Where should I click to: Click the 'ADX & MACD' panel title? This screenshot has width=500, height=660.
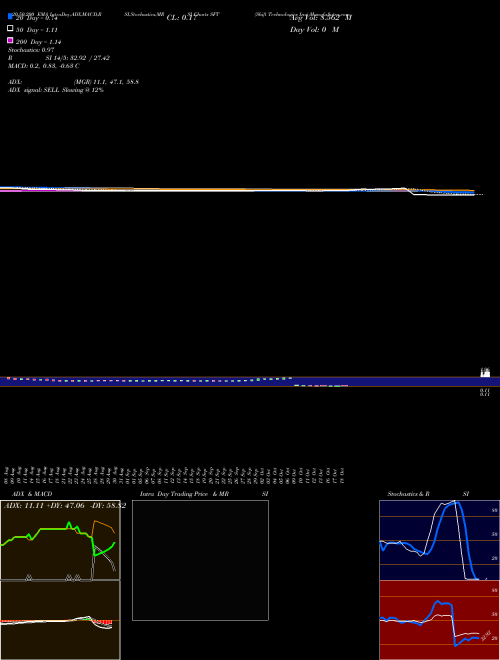(32, 494)
